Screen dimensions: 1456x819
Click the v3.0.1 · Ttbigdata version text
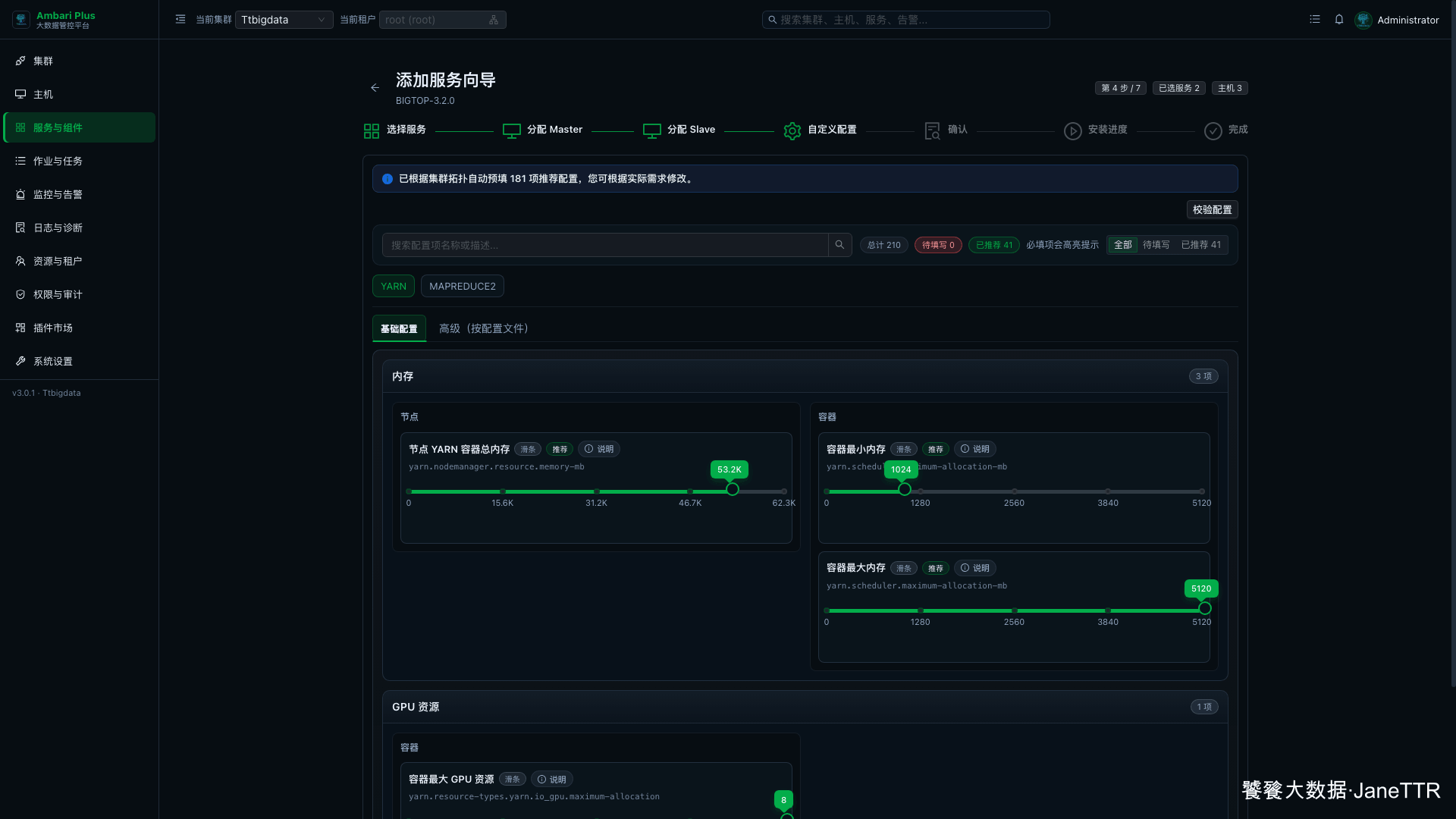click(x=46, y=393)
